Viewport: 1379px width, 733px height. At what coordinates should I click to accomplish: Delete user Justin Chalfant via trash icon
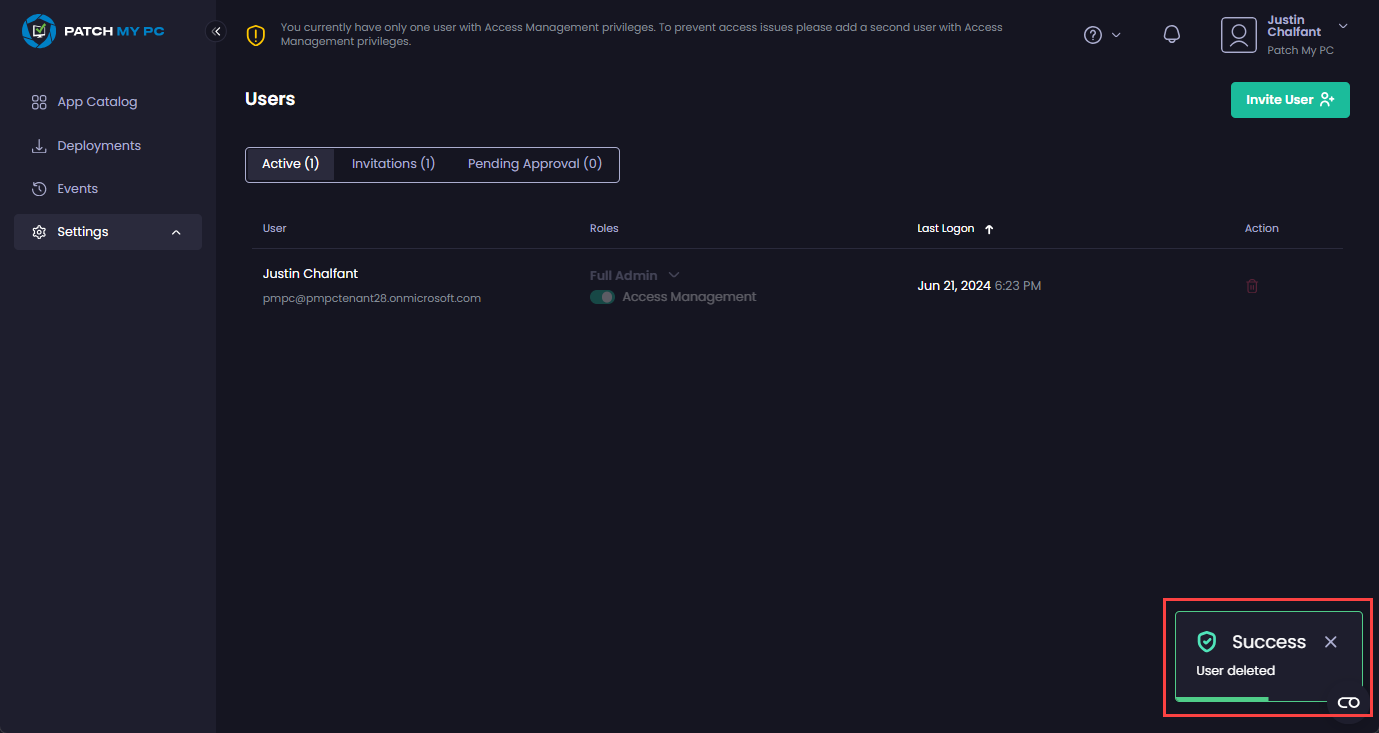1252,286
